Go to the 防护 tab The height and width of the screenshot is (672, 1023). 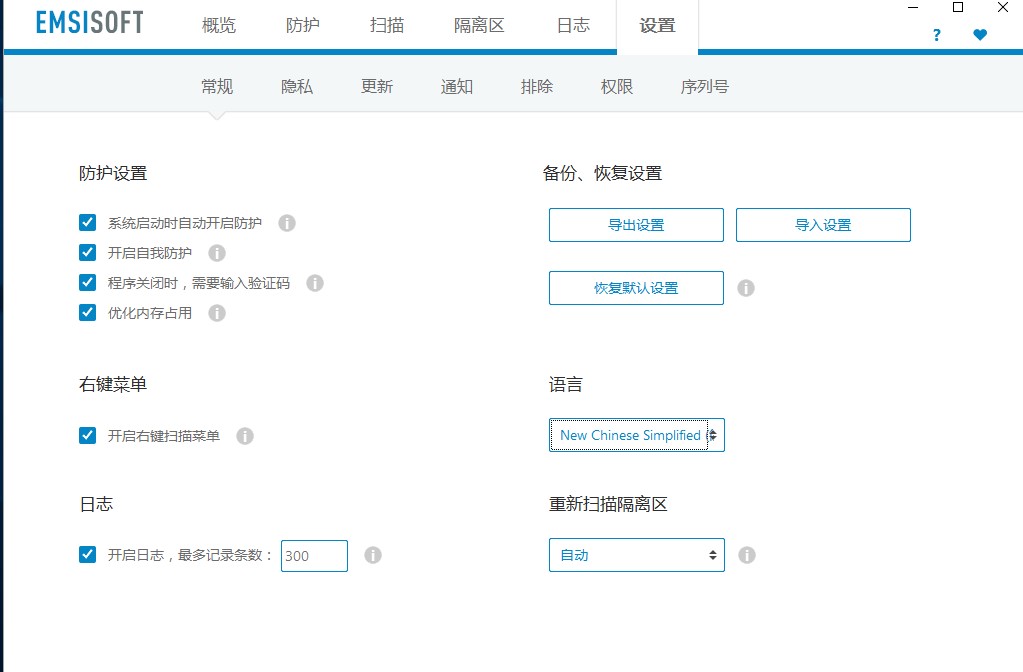coord(303,25)
